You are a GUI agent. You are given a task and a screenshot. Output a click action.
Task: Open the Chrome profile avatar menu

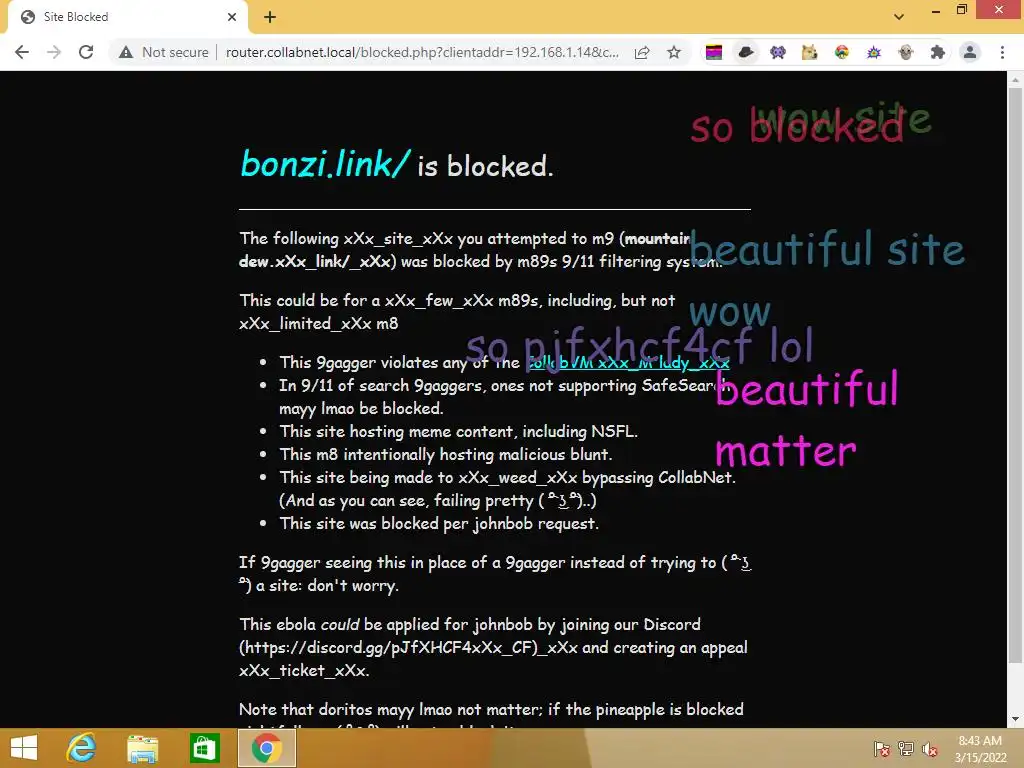pyautogui.click(x=970, y=52)
